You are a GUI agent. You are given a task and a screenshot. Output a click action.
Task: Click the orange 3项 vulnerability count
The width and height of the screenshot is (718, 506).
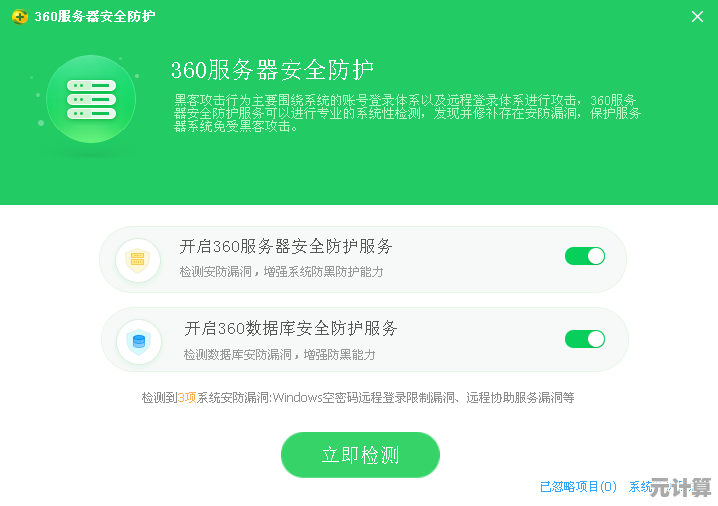tap(187, 397)
